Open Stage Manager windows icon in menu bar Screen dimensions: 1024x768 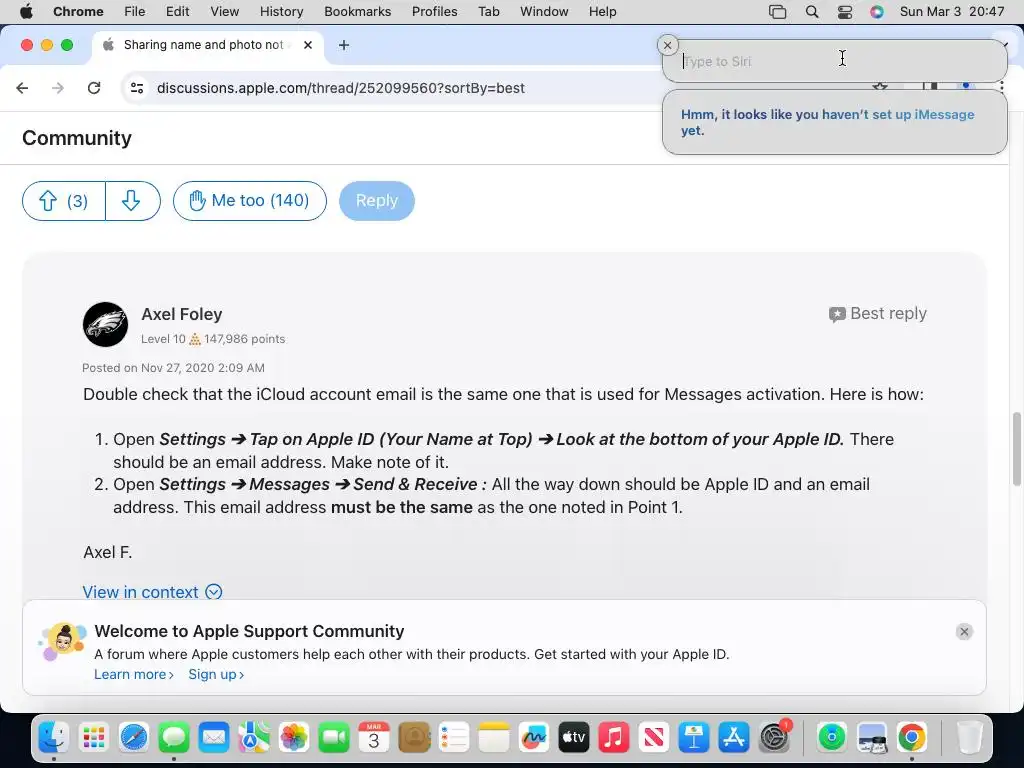pos(777,11)
